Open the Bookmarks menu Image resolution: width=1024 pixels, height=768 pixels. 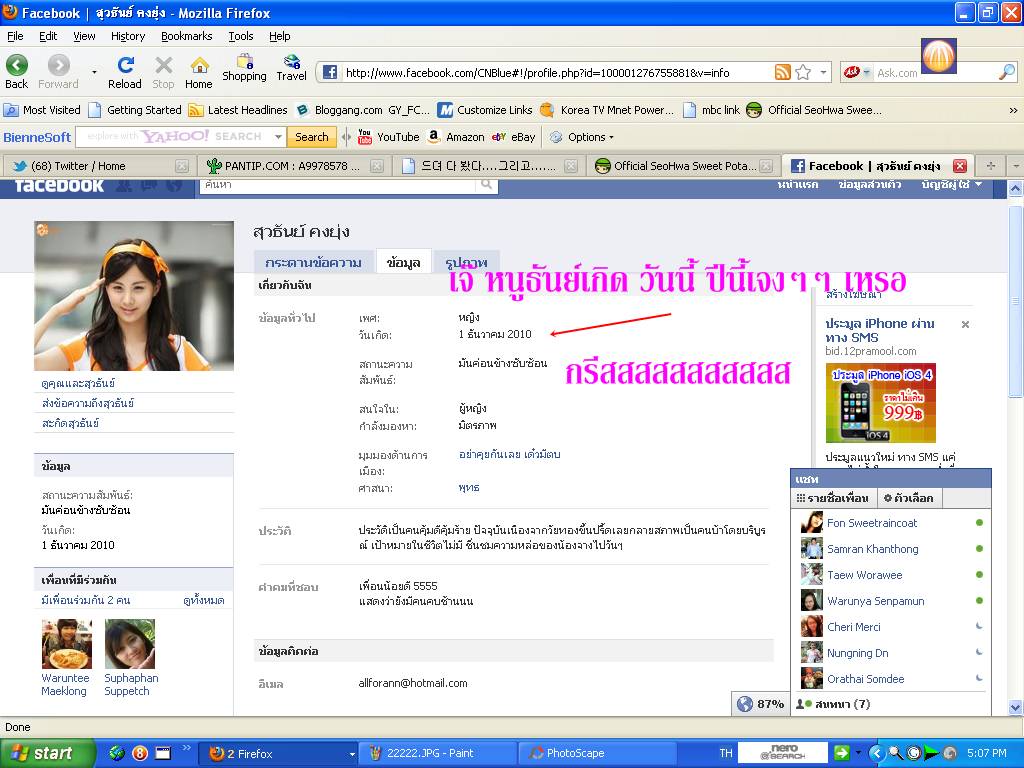(187, 36)
